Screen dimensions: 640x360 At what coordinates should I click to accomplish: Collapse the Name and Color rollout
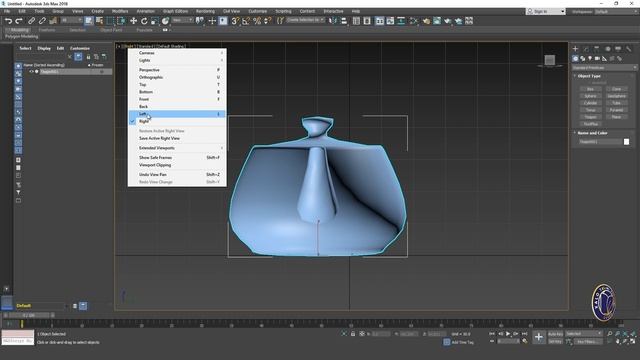[x=592, y=133]
